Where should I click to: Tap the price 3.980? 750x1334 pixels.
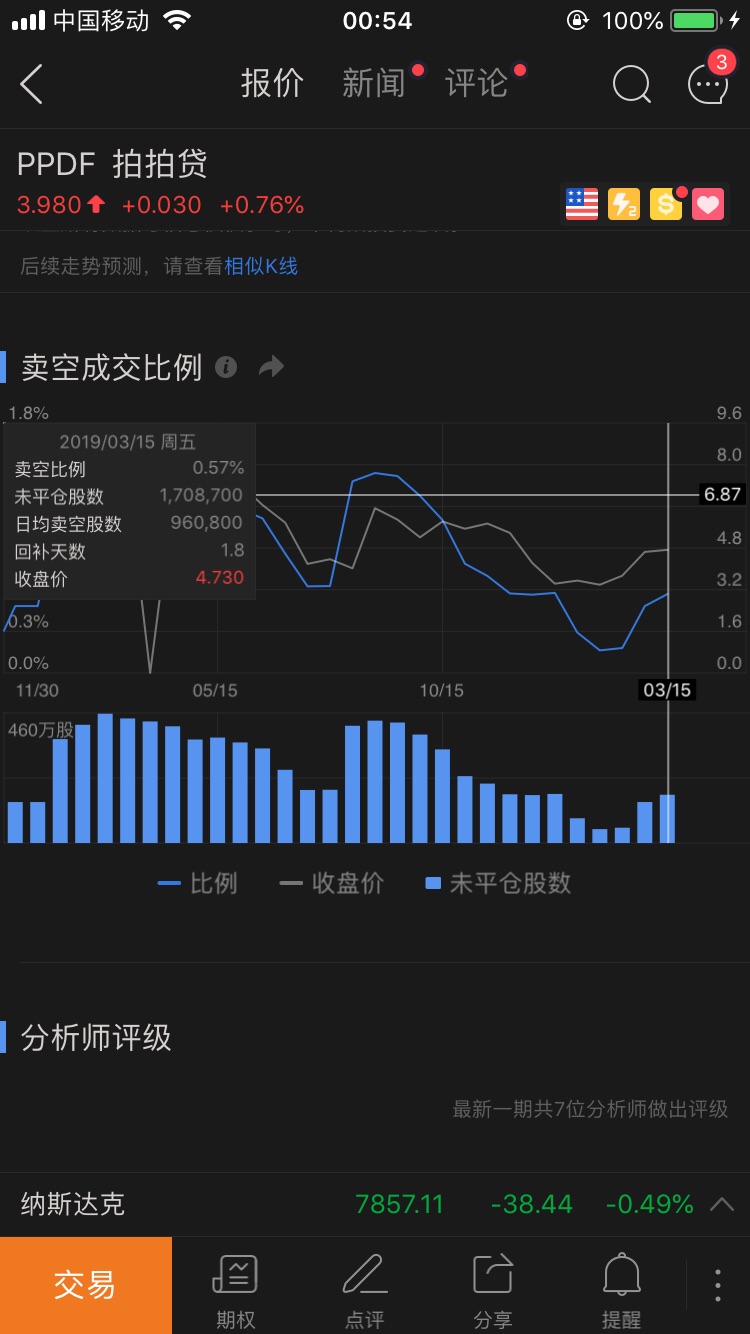(49, 205)
